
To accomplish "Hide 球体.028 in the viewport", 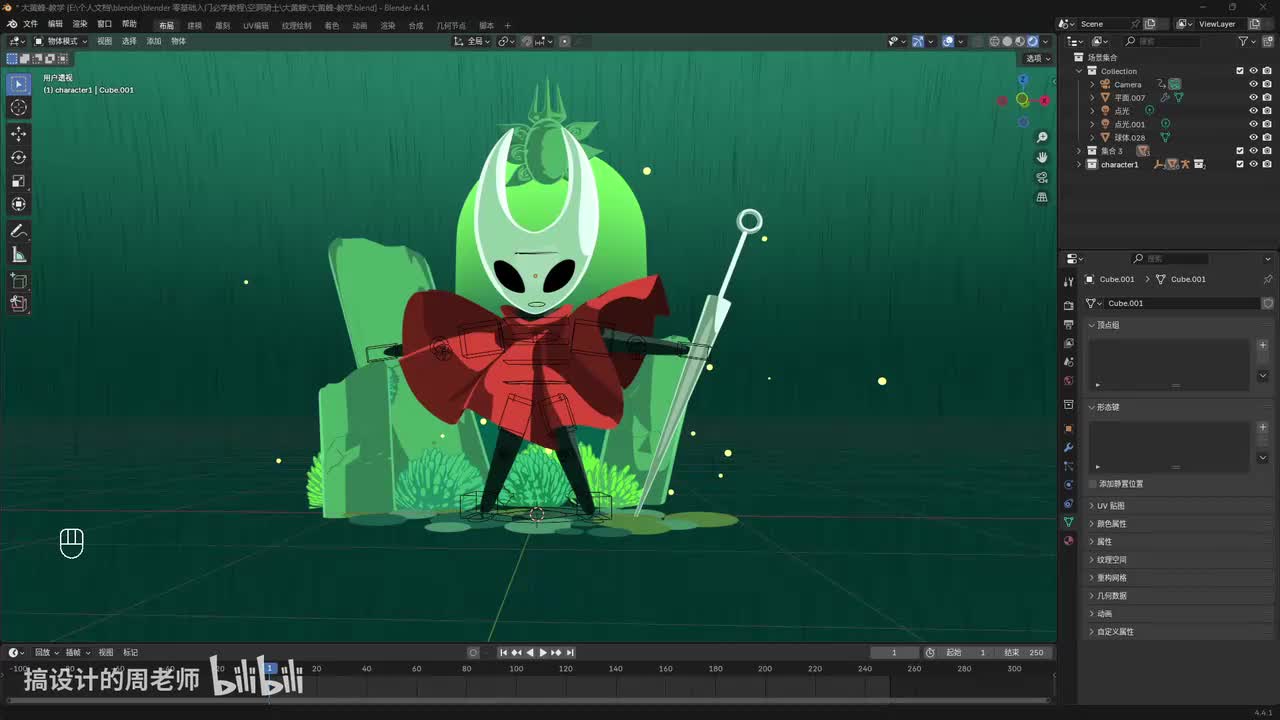I will pyautogui.click(x=1253, y=138).
